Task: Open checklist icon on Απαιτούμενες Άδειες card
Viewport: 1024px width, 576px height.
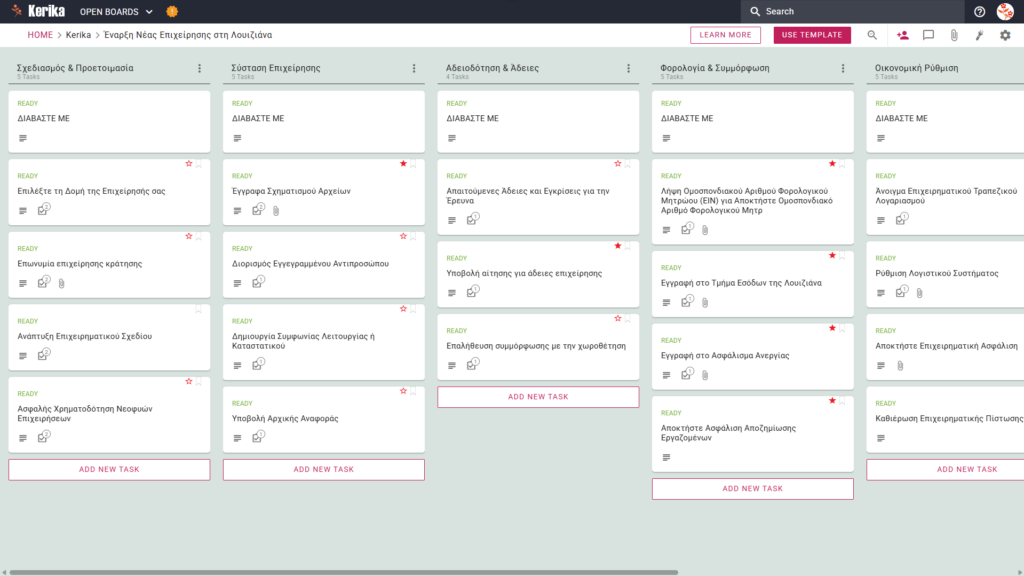Action: pyautogui.click(x=472, y=219)
